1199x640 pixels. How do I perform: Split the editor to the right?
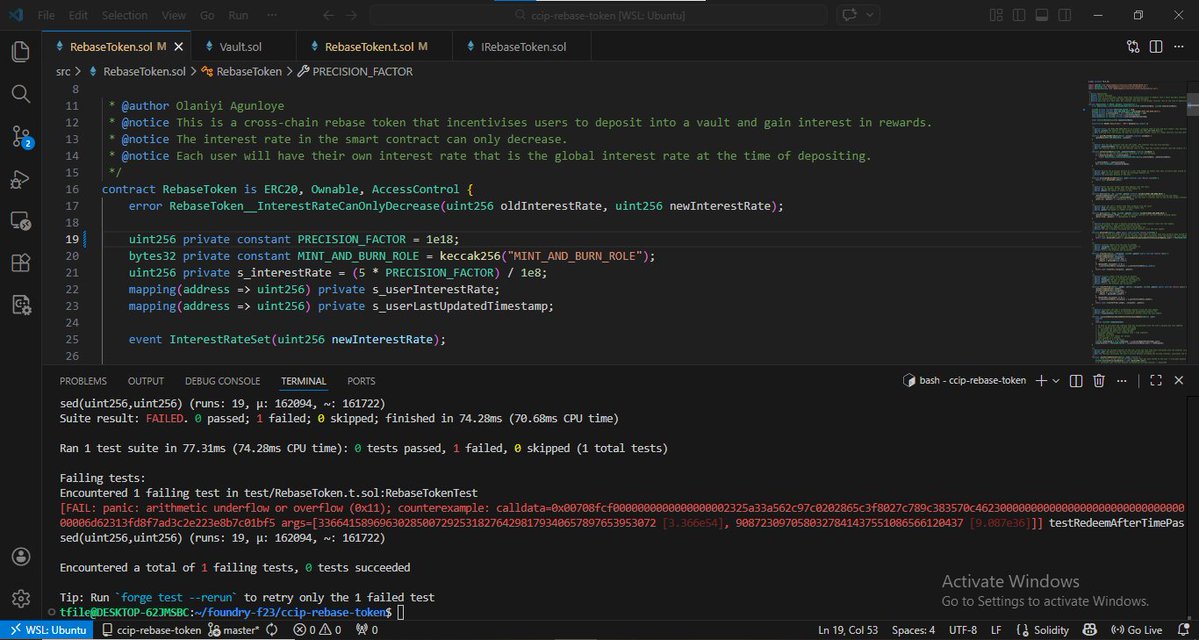click(1156, 47)
